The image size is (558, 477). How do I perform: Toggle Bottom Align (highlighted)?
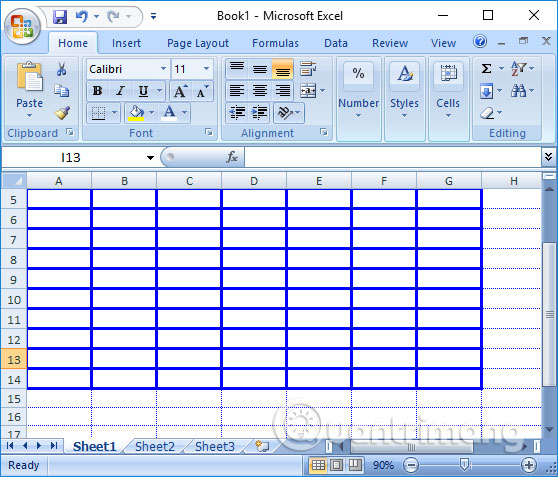click(x=283, y=69)
